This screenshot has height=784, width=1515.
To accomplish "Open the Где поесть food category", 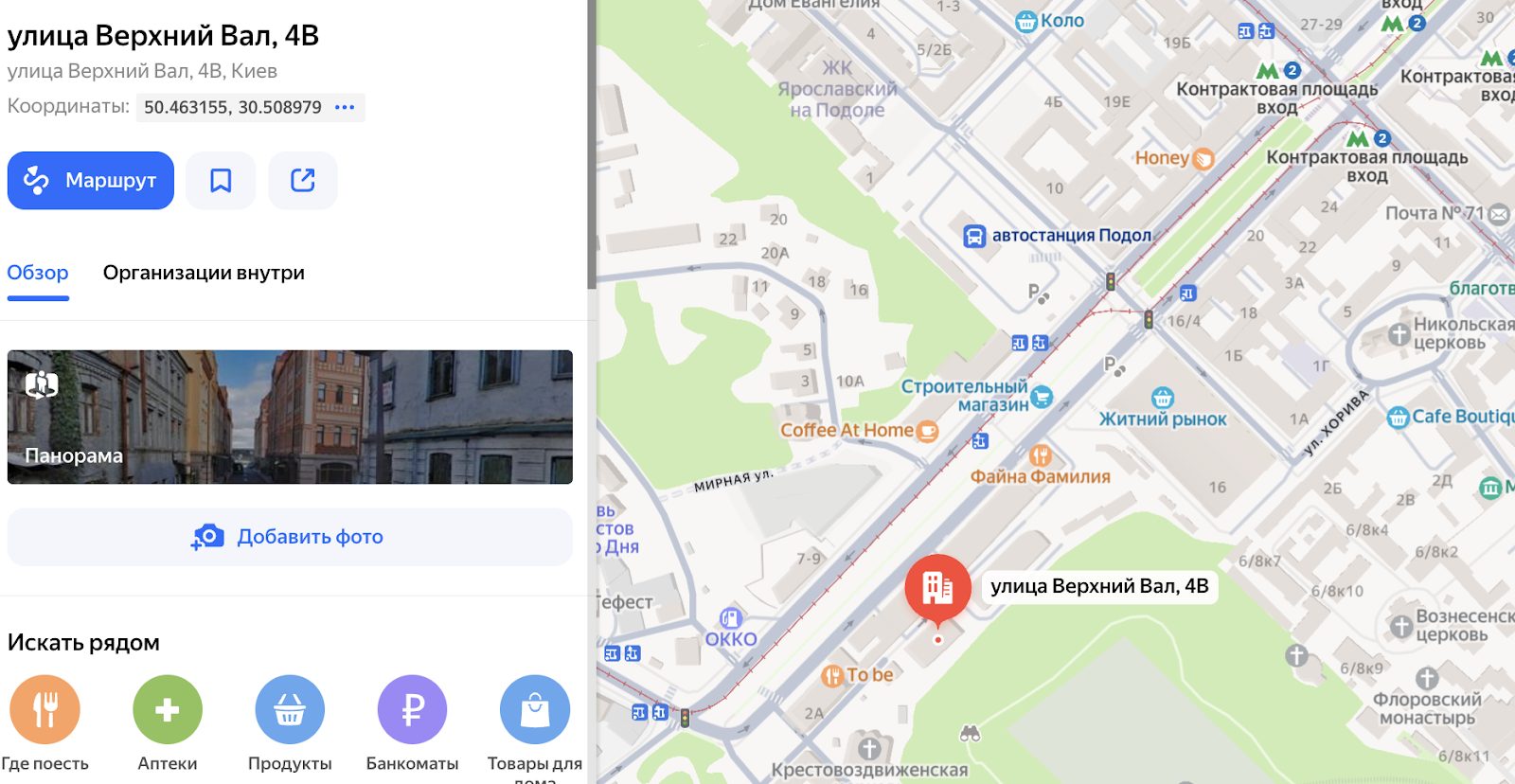I will 45,709.
